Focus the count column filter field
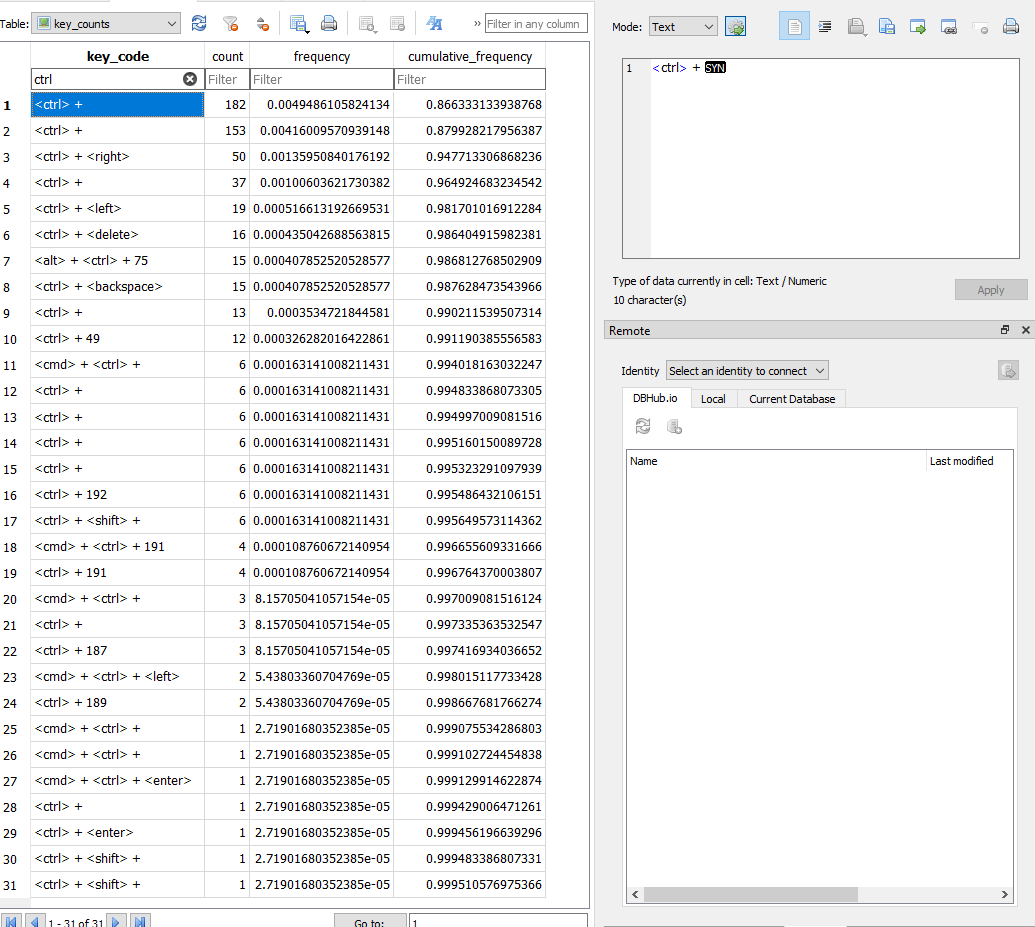 pyautogui.click(x=227, y=79)
